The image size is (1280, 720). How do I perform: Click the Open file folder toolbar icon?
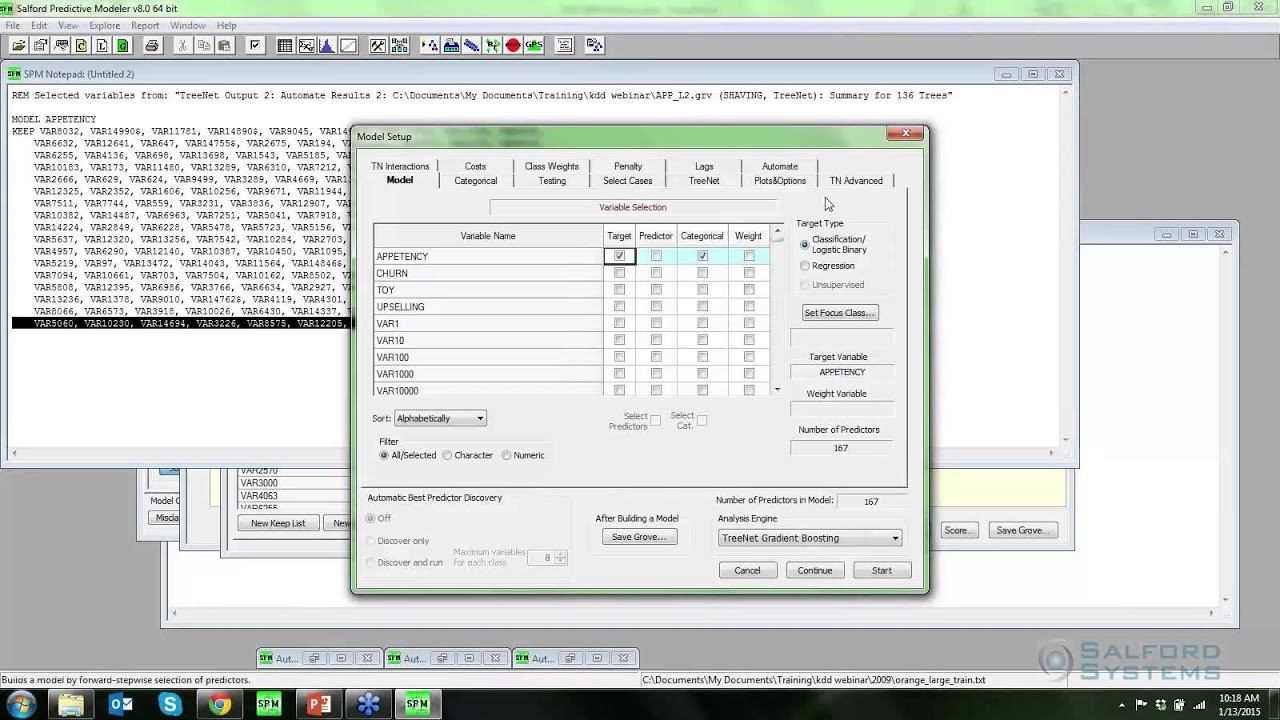click(x=19, y=45)
